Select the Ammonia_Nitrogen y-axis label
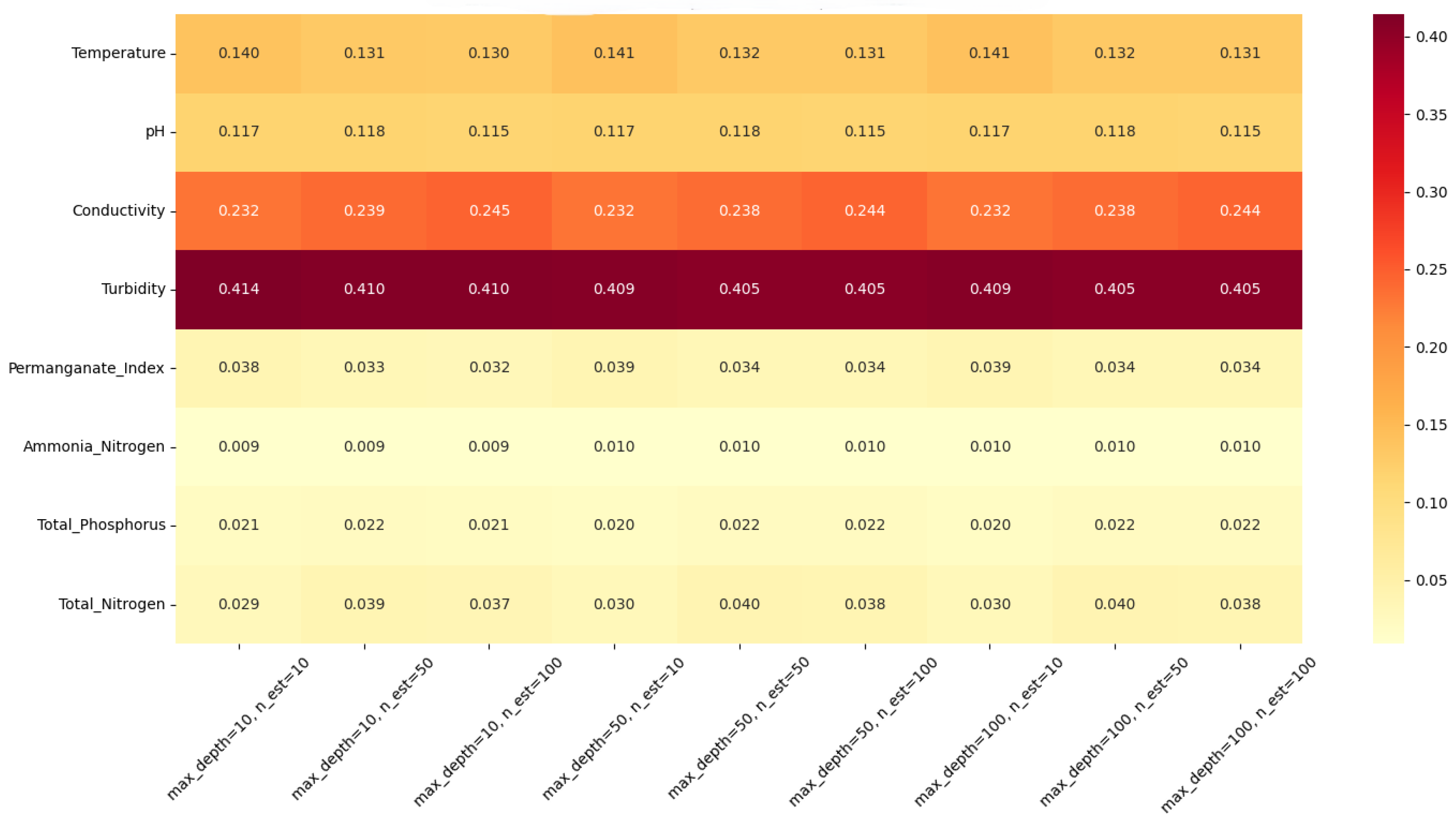The width and height of the screenshot is (1456, 824). [94, 447]
